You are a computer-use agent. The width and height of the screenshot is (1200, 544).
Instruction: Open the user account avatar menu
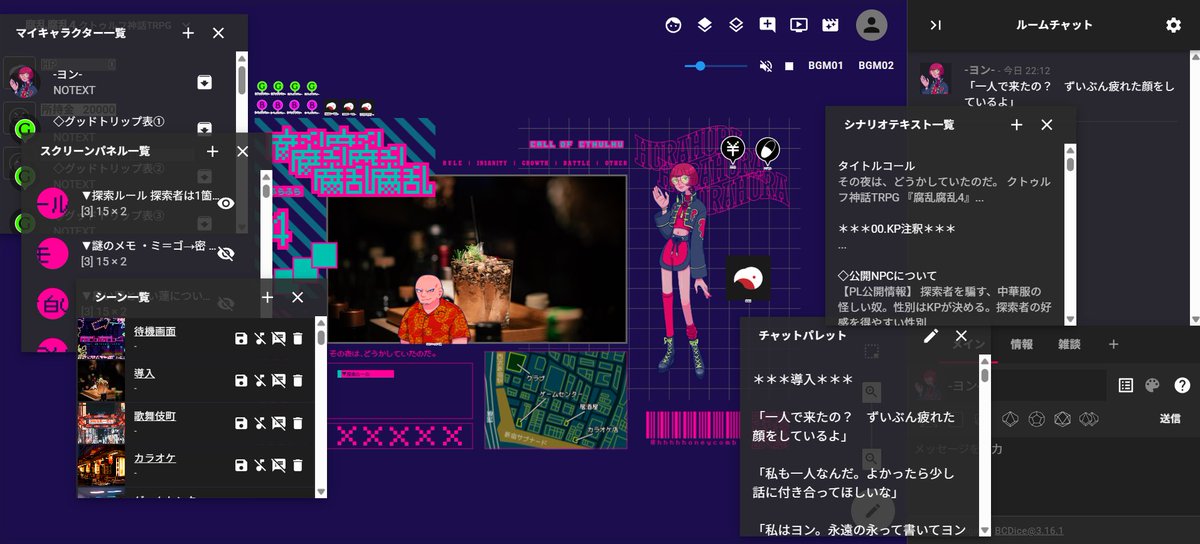872,26
